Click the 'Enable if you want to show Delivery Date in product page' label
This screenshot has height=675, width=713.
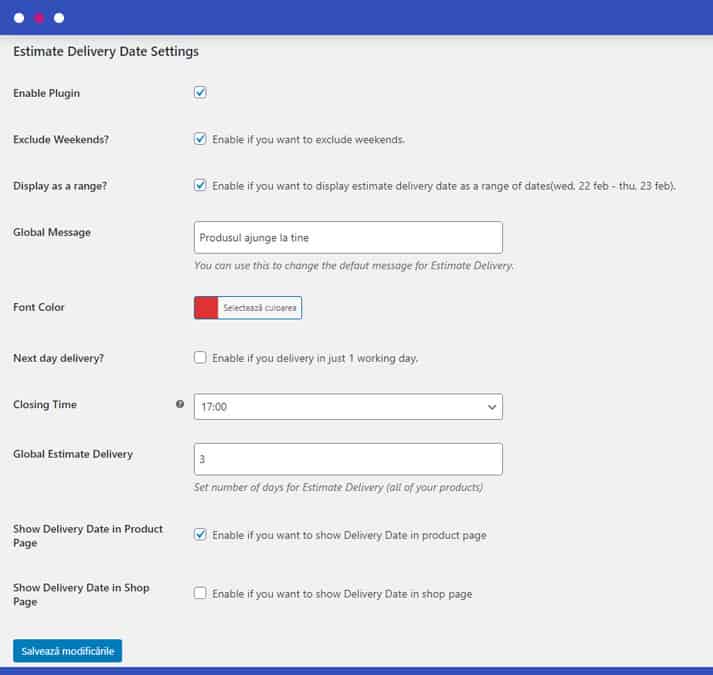pos(349,535)
